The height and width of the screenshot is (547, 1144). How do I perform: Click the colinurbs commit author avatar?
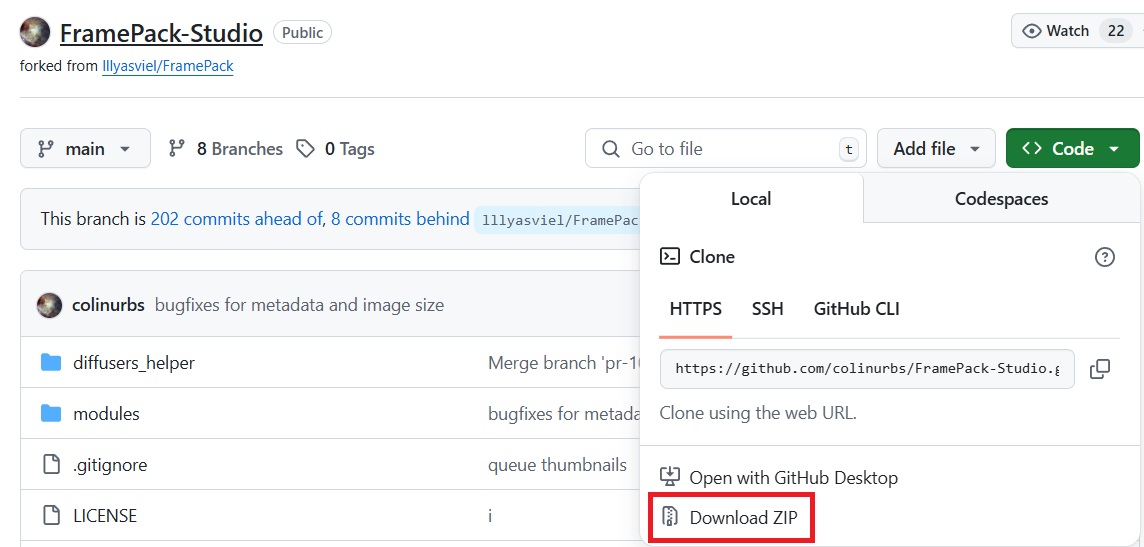click(x=49, y=305)
